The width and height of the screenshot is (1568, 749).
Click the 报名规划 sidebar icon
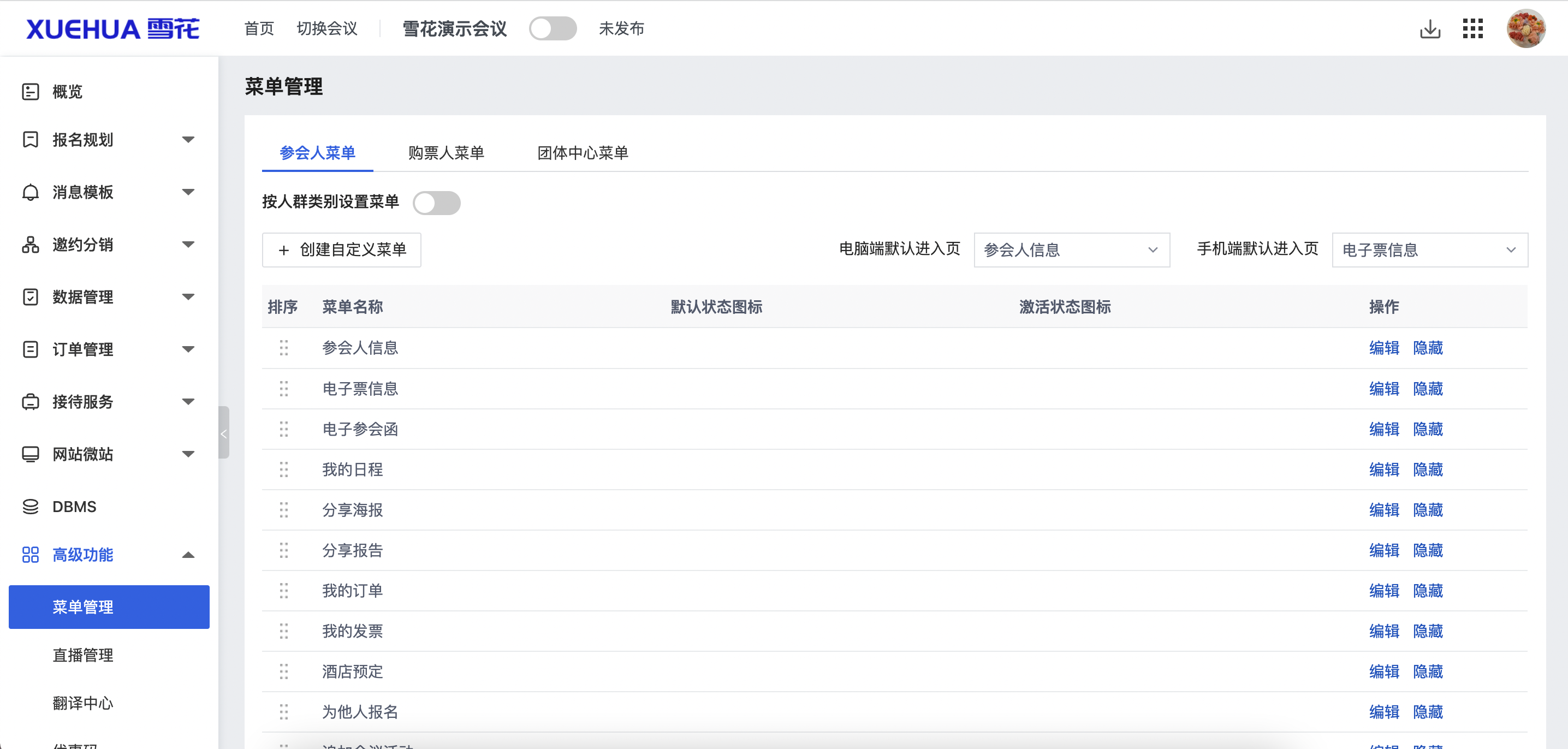(30, 139)
